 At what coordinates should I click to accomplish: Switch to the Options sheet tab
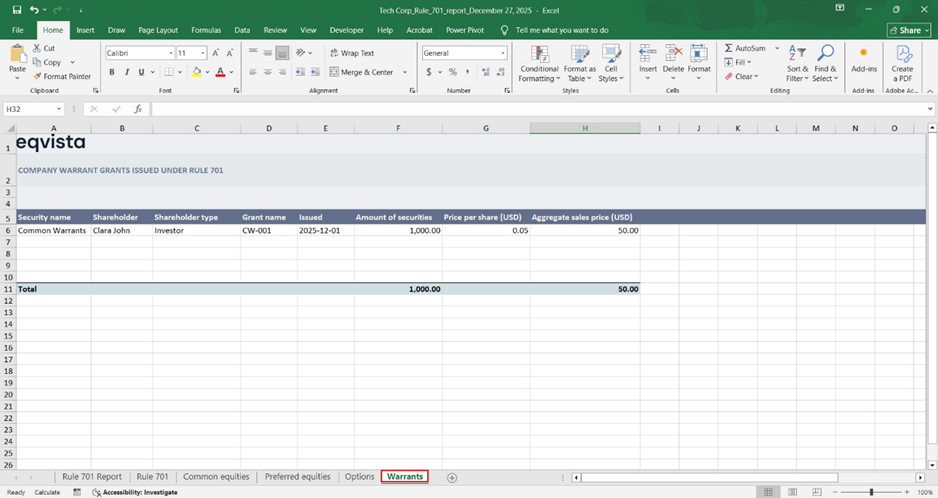click(x=359, y=477)
